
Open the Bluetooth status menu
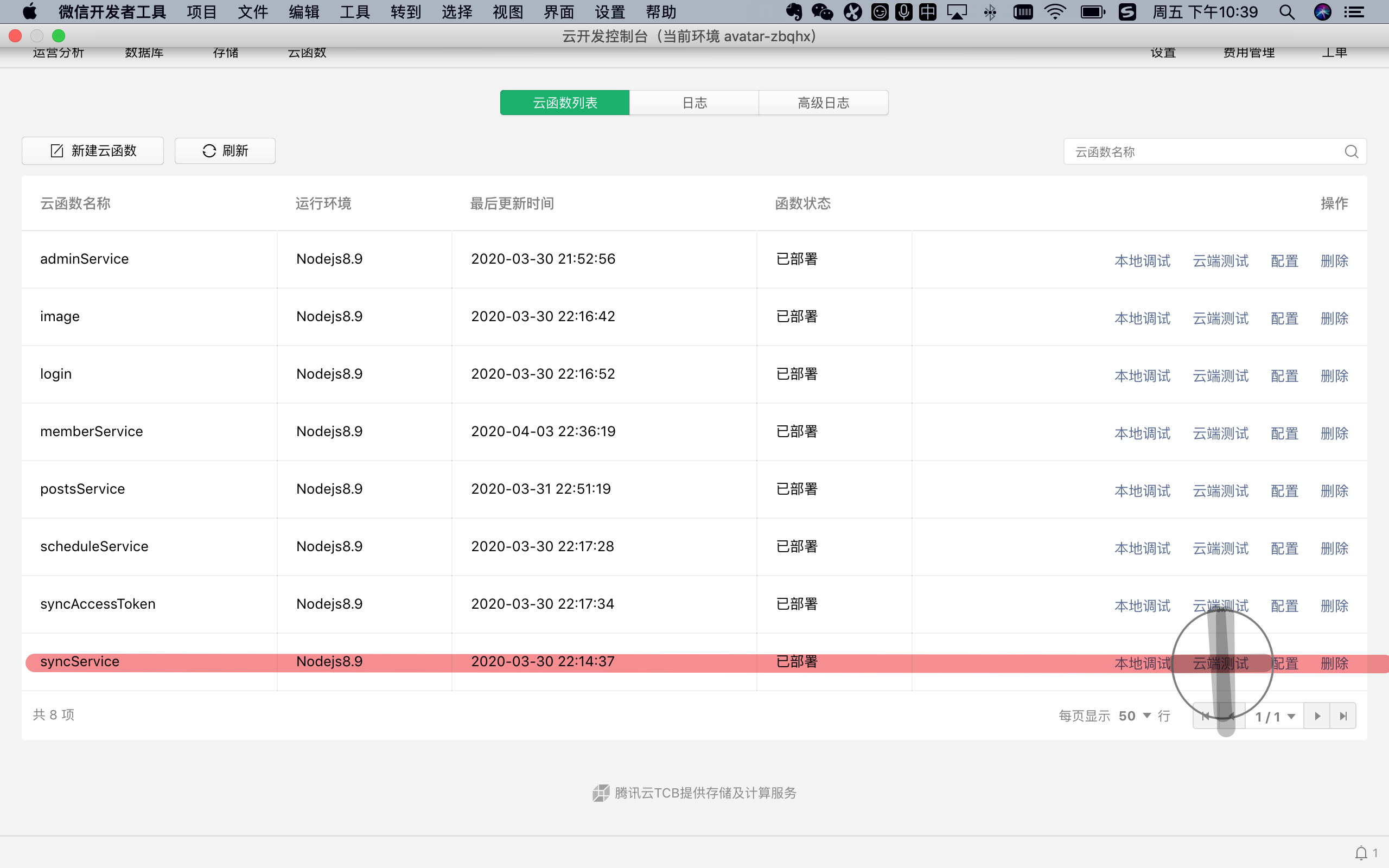[990, 12]
